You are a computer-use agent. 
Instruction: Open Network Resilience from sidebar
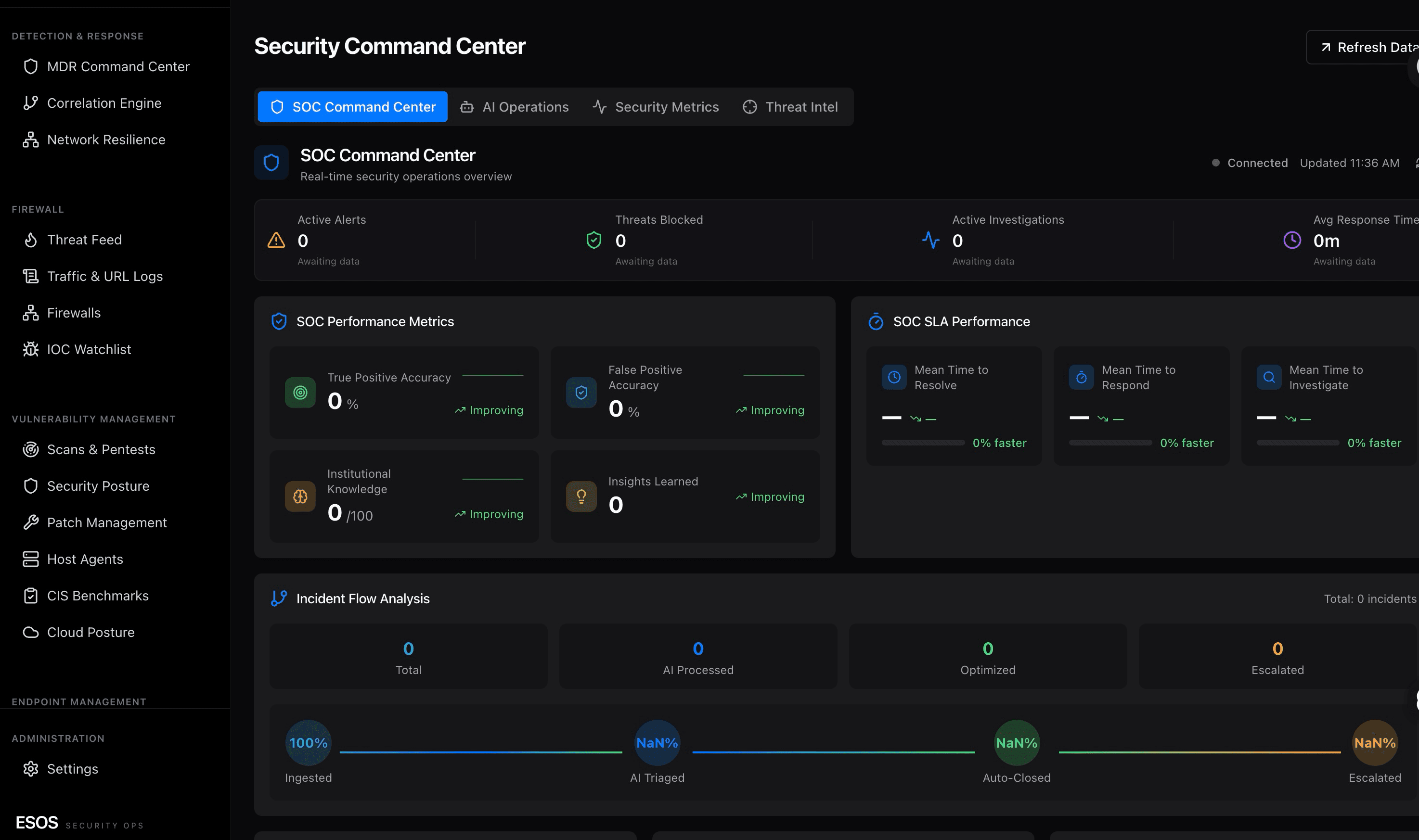115,140
